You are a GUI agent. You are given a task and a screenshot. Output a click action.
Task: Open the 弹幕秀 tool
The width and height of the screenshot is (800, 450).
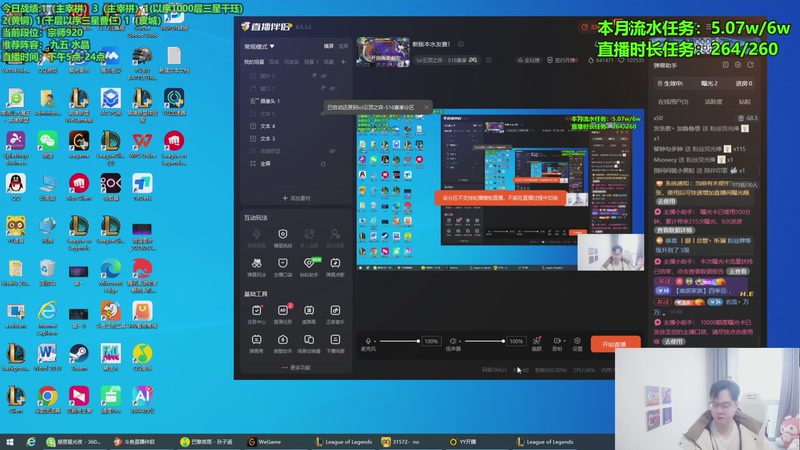pos(256,343)
